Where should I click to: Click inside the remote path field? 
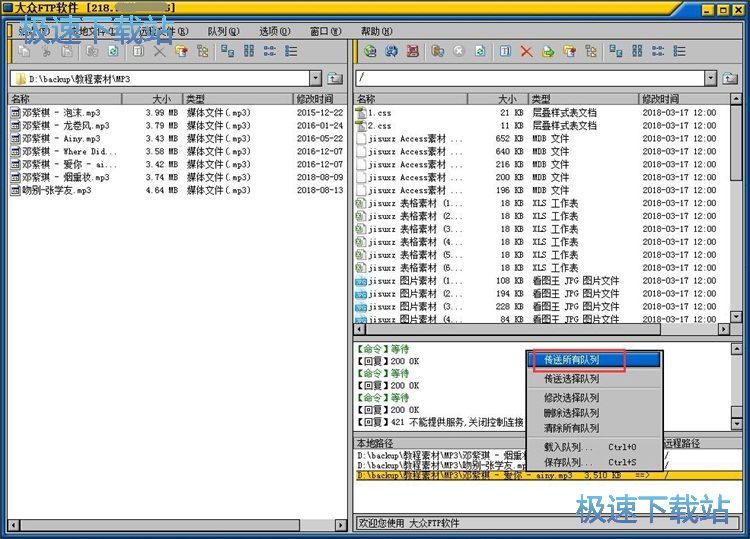[x=530, y=78]
